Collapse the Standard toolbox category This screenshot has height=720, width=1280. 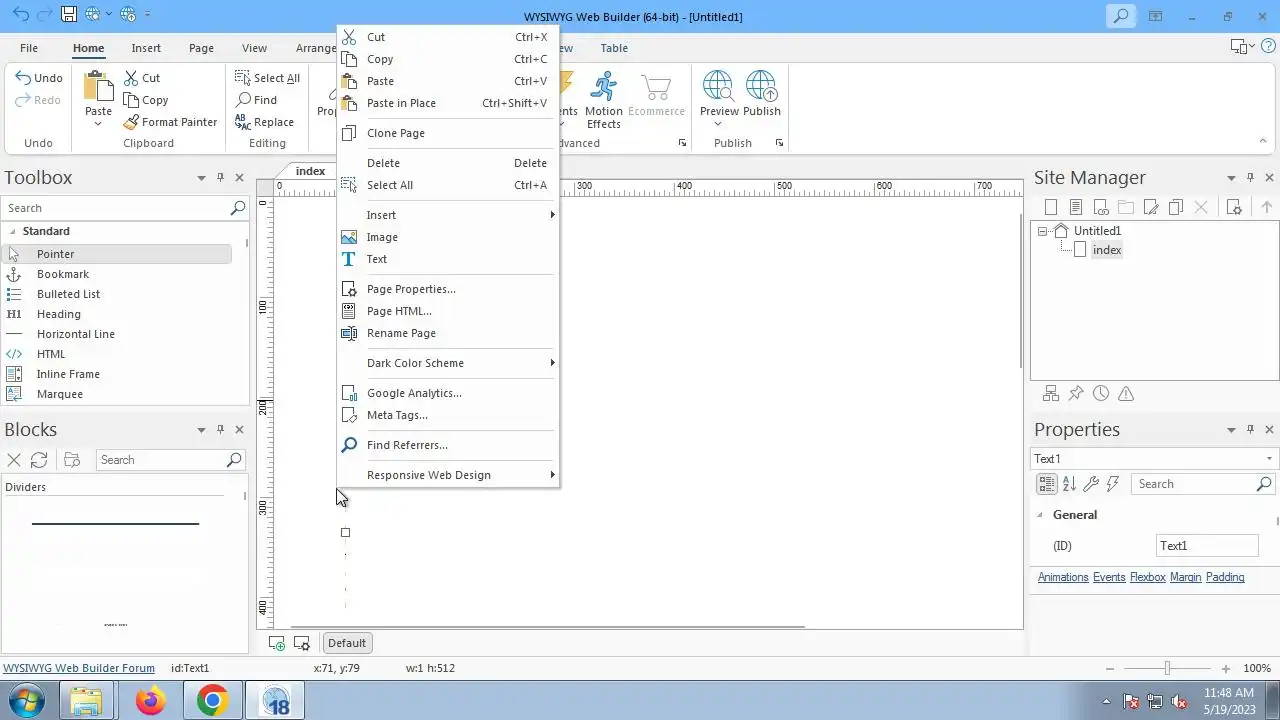13,231
